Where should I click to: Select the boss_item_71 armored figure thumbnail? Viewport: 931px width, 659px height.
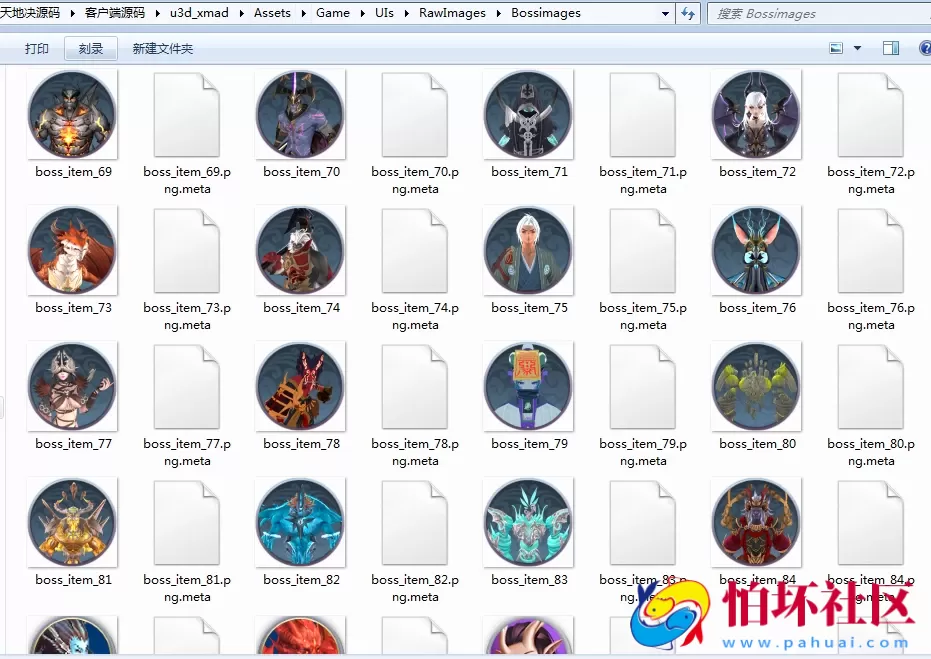(x=528, y=114)
